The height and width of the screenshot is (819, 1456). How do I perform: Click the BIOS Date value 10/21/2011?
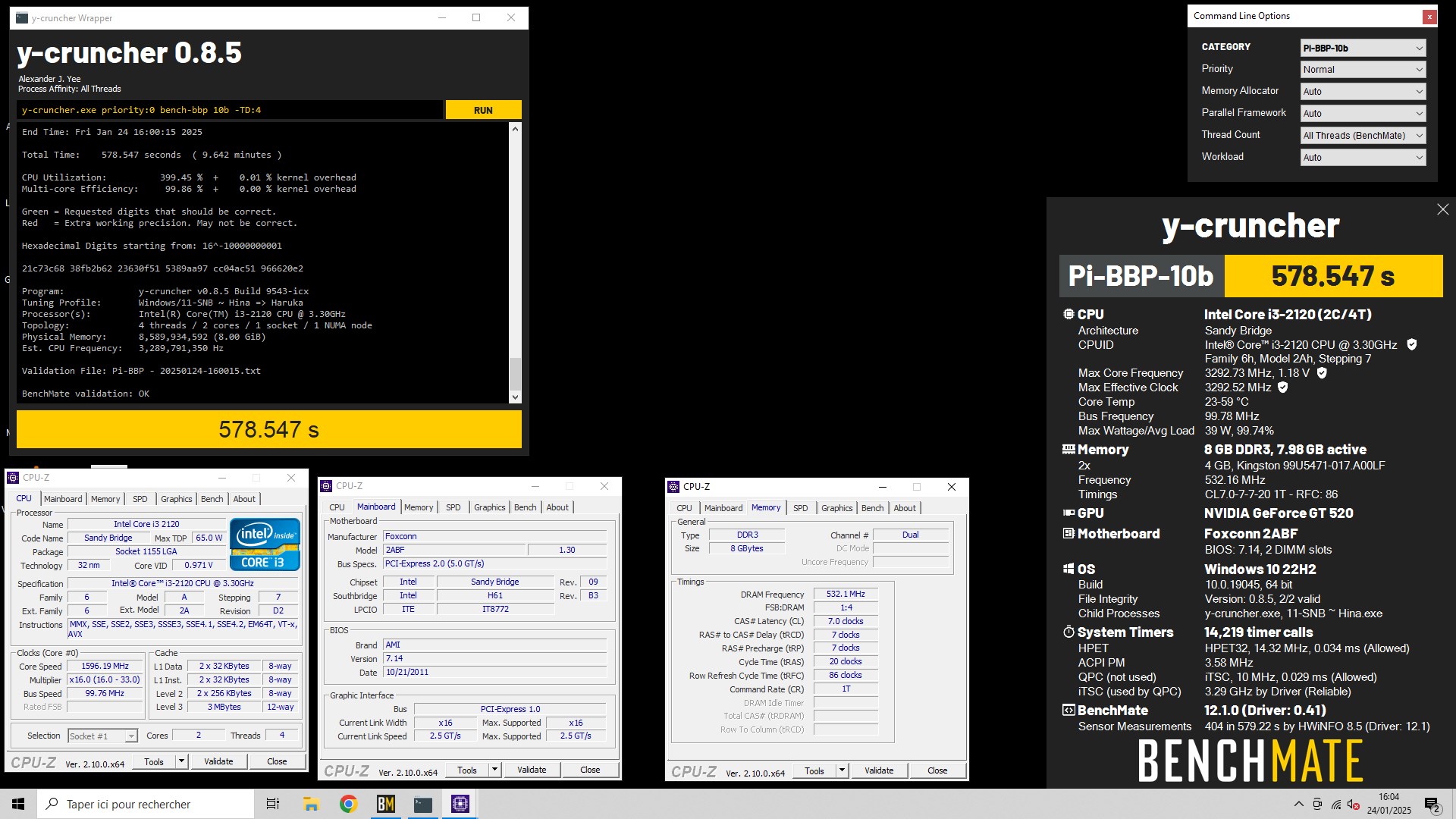[494, 672]
